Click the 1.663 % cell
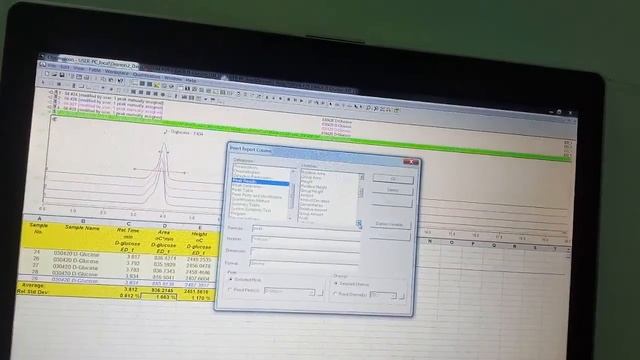Viewport: 640px width, 360px height. 159,296
